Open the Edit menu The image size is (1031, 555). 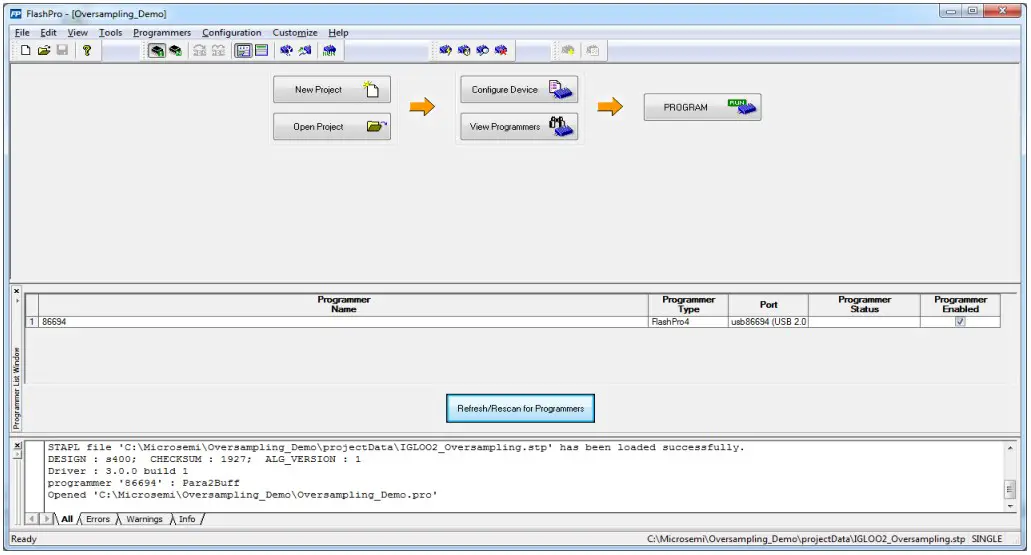[x=48, y=32]
